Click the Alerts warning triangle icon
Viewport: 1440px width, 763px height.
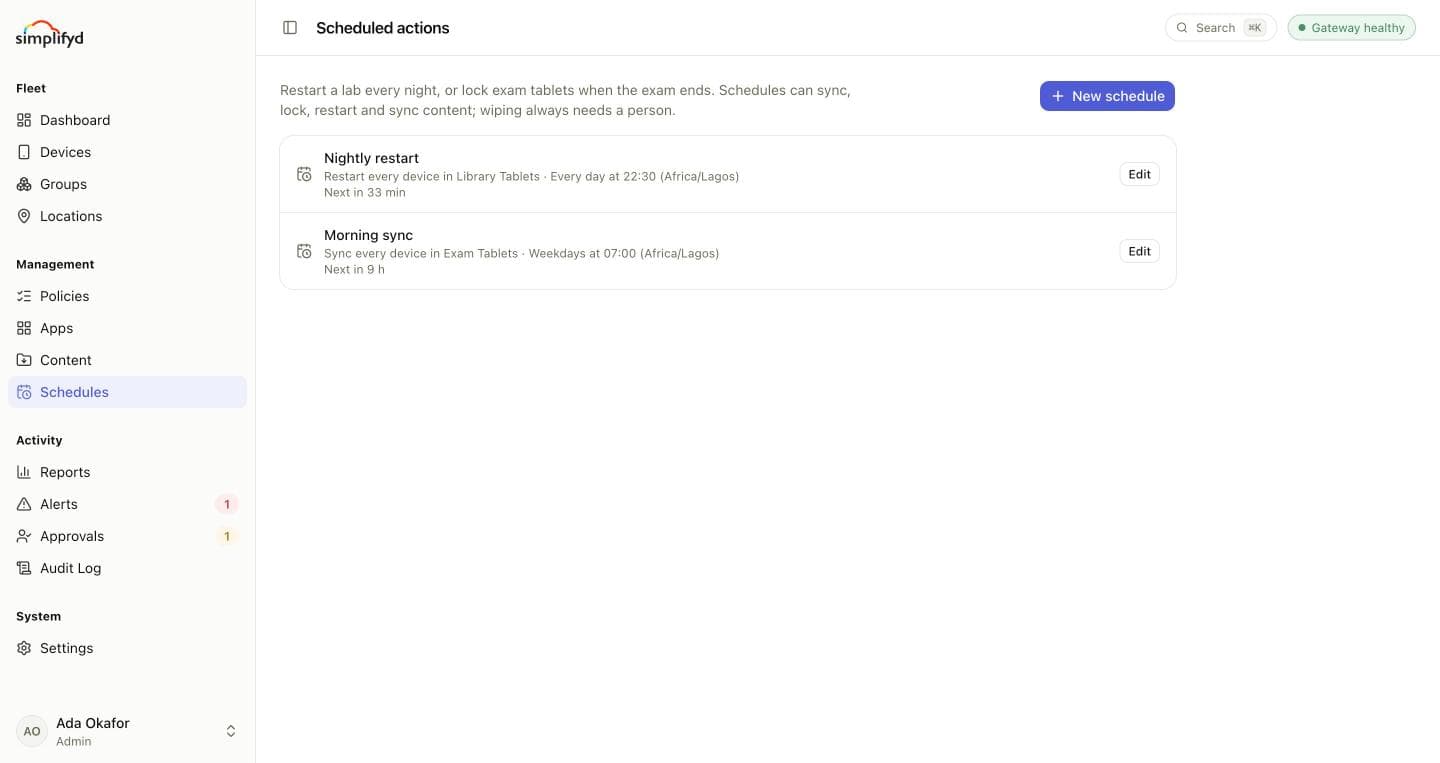(x=24, y=504)
